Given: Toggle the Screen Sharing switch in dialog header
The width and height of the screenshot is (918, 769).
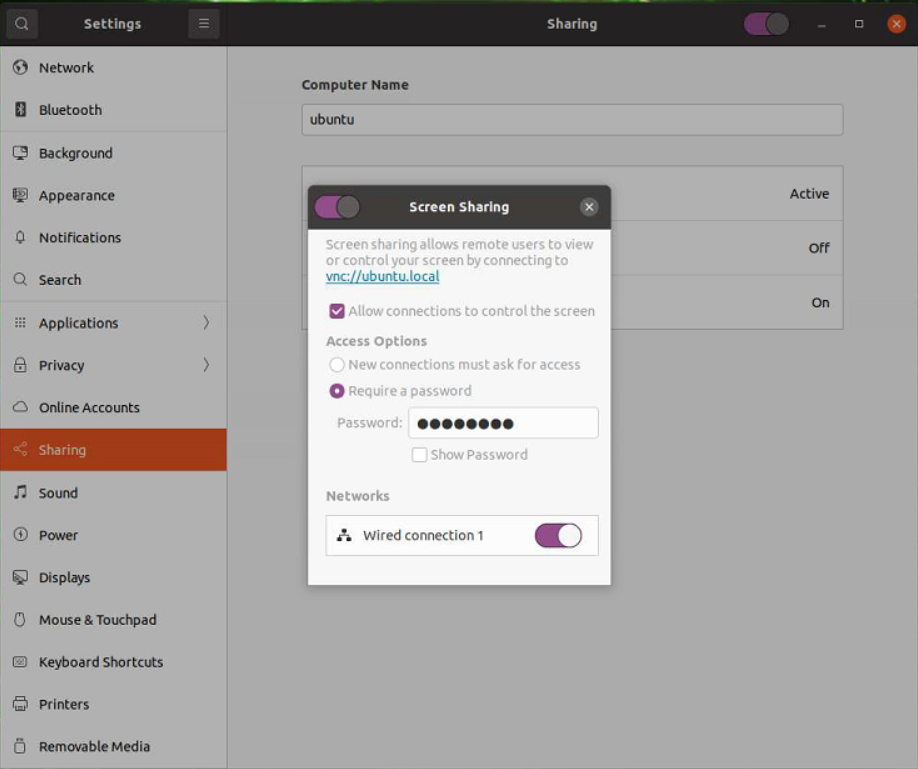Looking at the screenshot, I should (x=337, y=207).
